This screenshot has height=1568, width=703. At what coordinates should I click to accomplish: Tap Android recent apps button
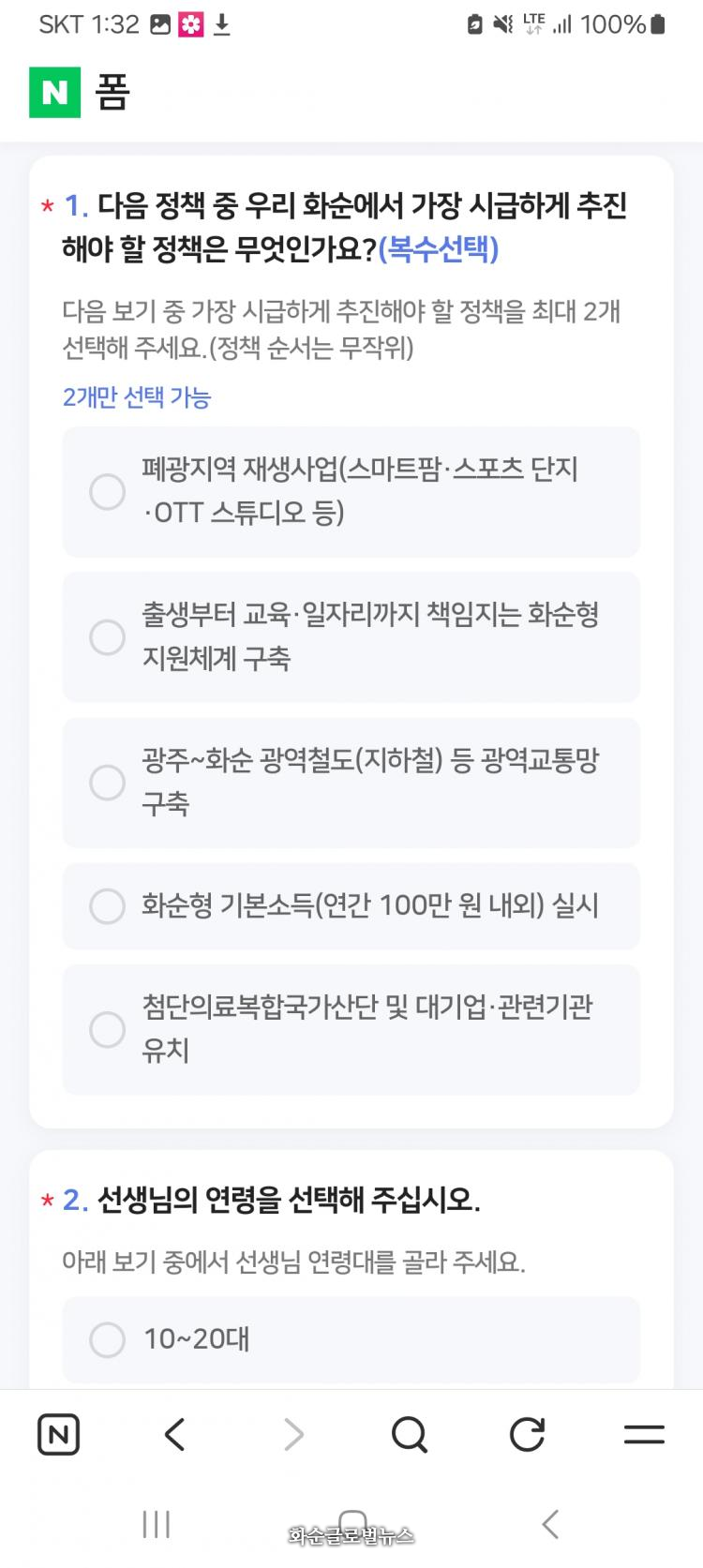(156, 1524)
